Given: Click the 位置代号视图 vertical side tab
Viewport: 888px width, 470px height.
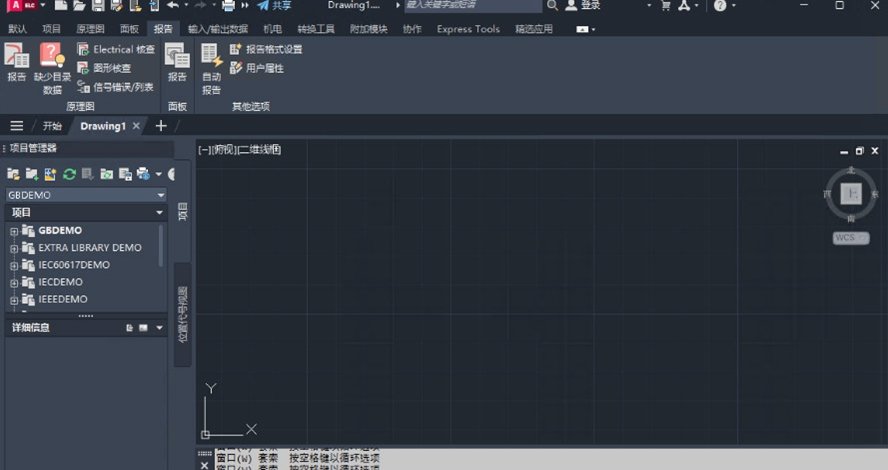Looking at the screenshot, I should [x=182, y=314].
